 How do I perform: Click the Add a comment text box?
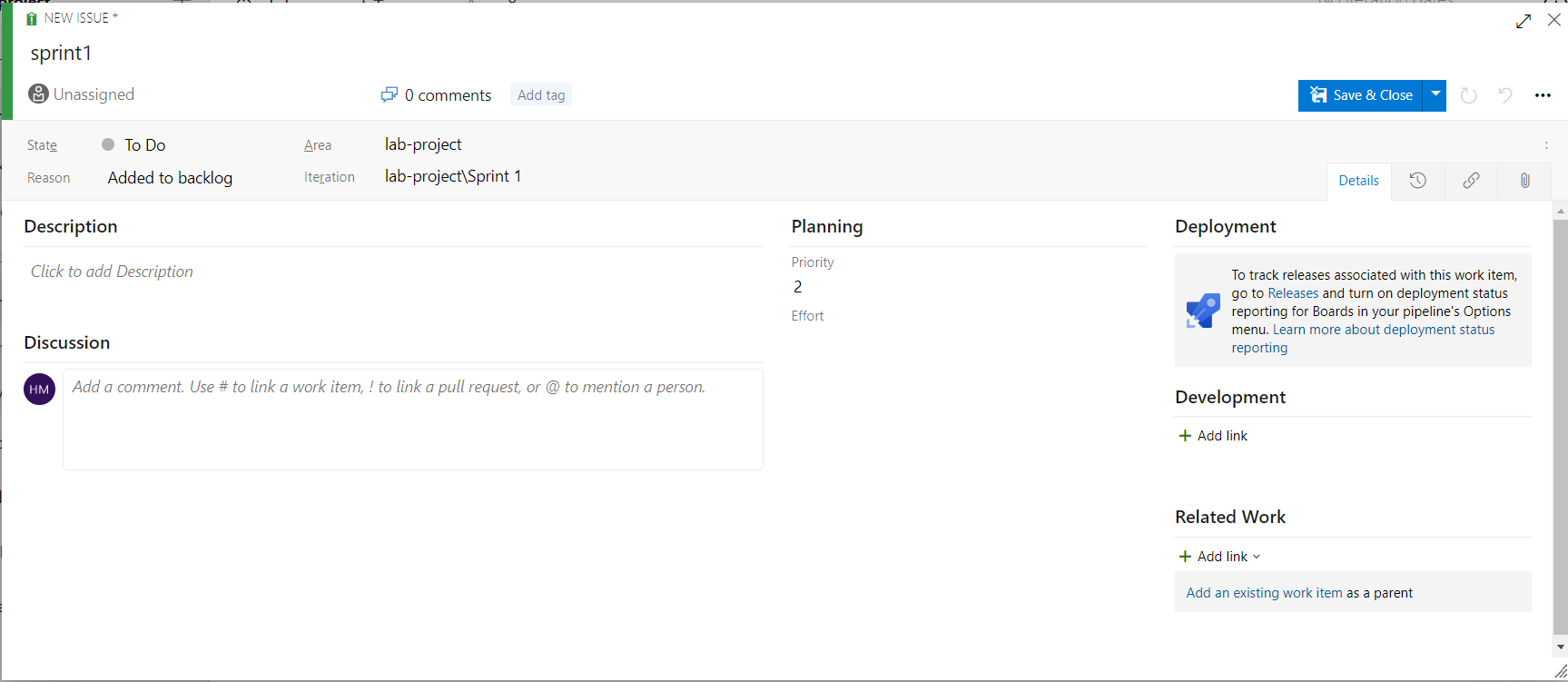413,420
